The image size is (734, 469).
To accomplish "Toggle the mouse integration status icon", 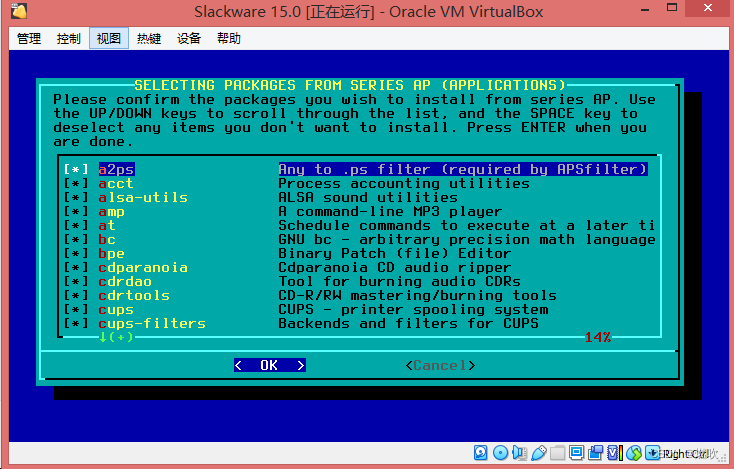I will click(x=634, y=453).
